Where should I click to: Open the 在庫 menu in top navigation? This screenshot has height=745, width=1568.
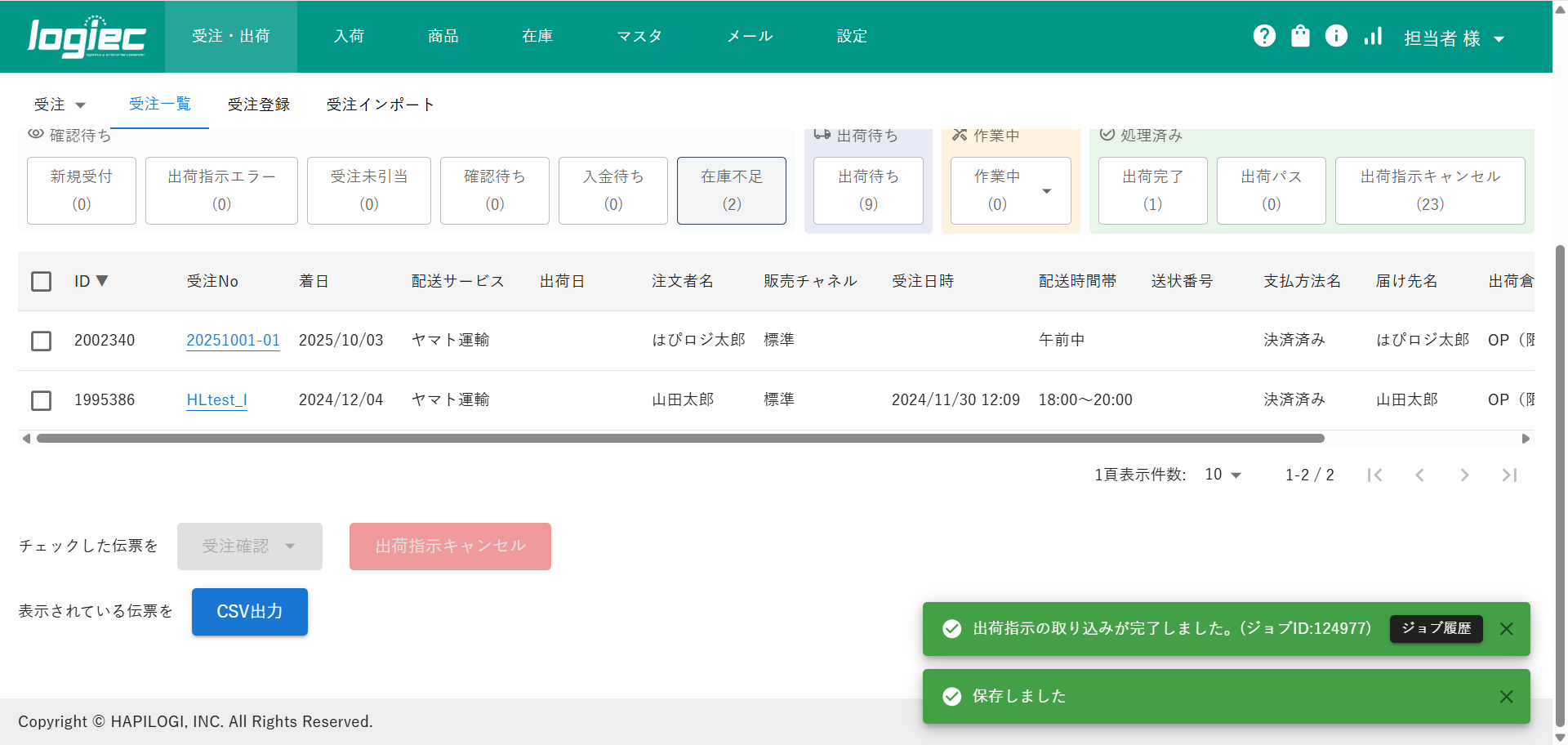tap(537, 36)
